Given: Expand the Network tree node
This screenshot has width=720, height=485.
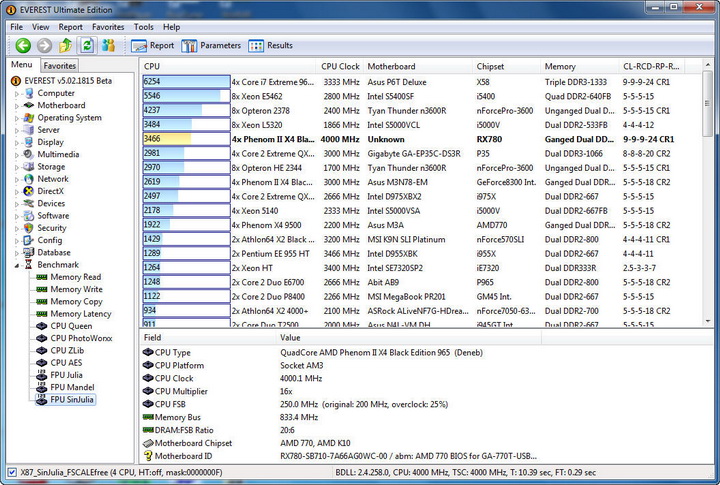Looking at the screenshot, I should click(x=17, y=180).
